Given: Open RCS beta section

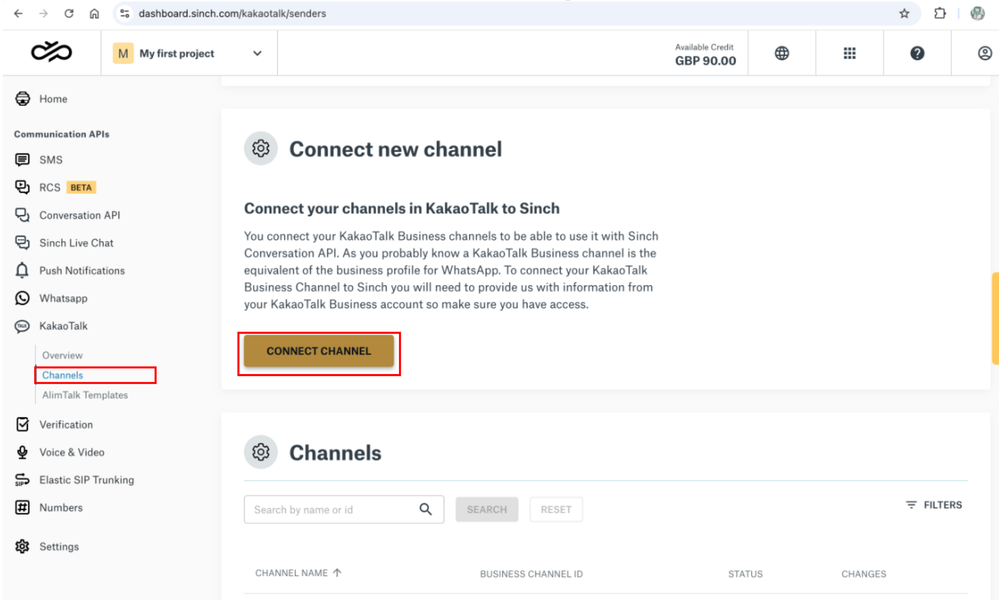Looking at the screenshot, I should (55, 187).
